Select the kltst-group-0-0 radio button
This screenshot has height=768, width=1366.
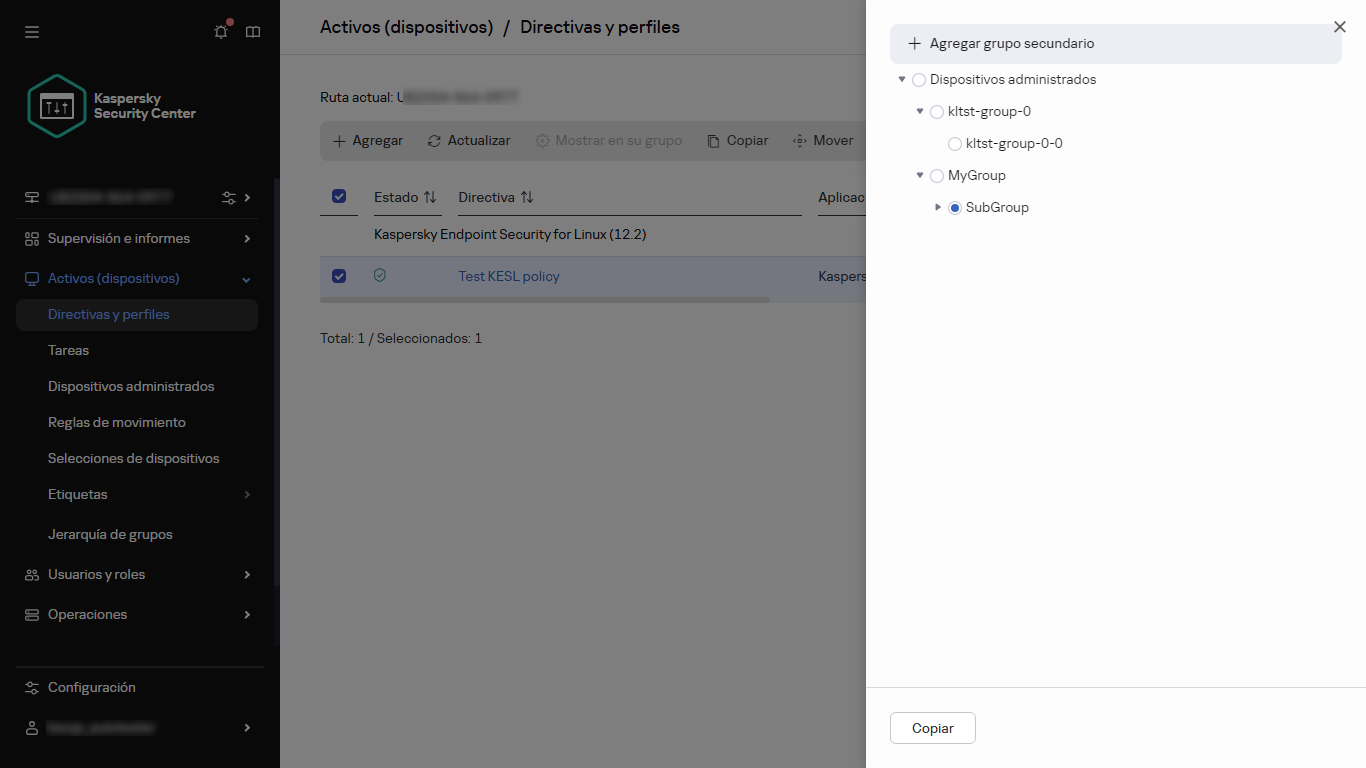point(955,144)
